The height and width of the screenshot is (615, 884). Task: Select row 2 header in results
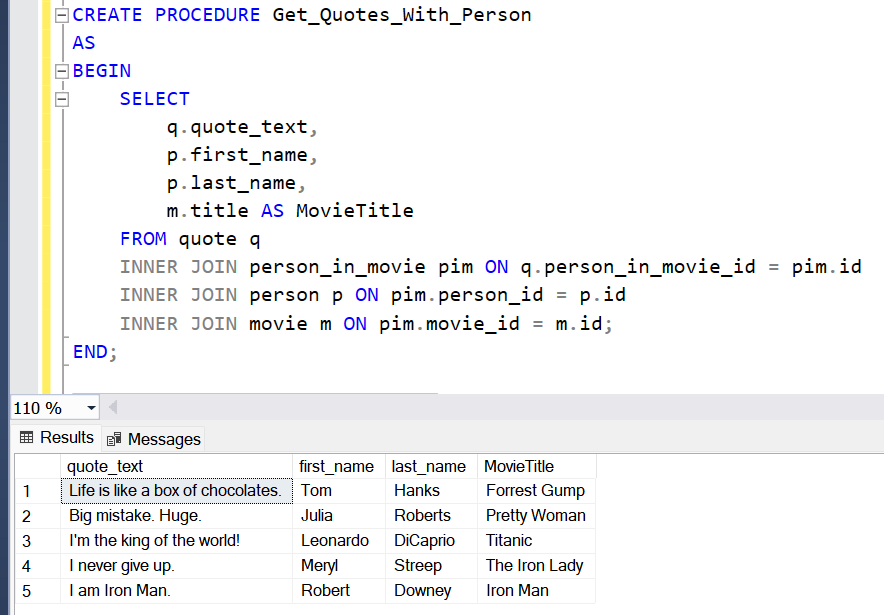(x=38, y=516)
